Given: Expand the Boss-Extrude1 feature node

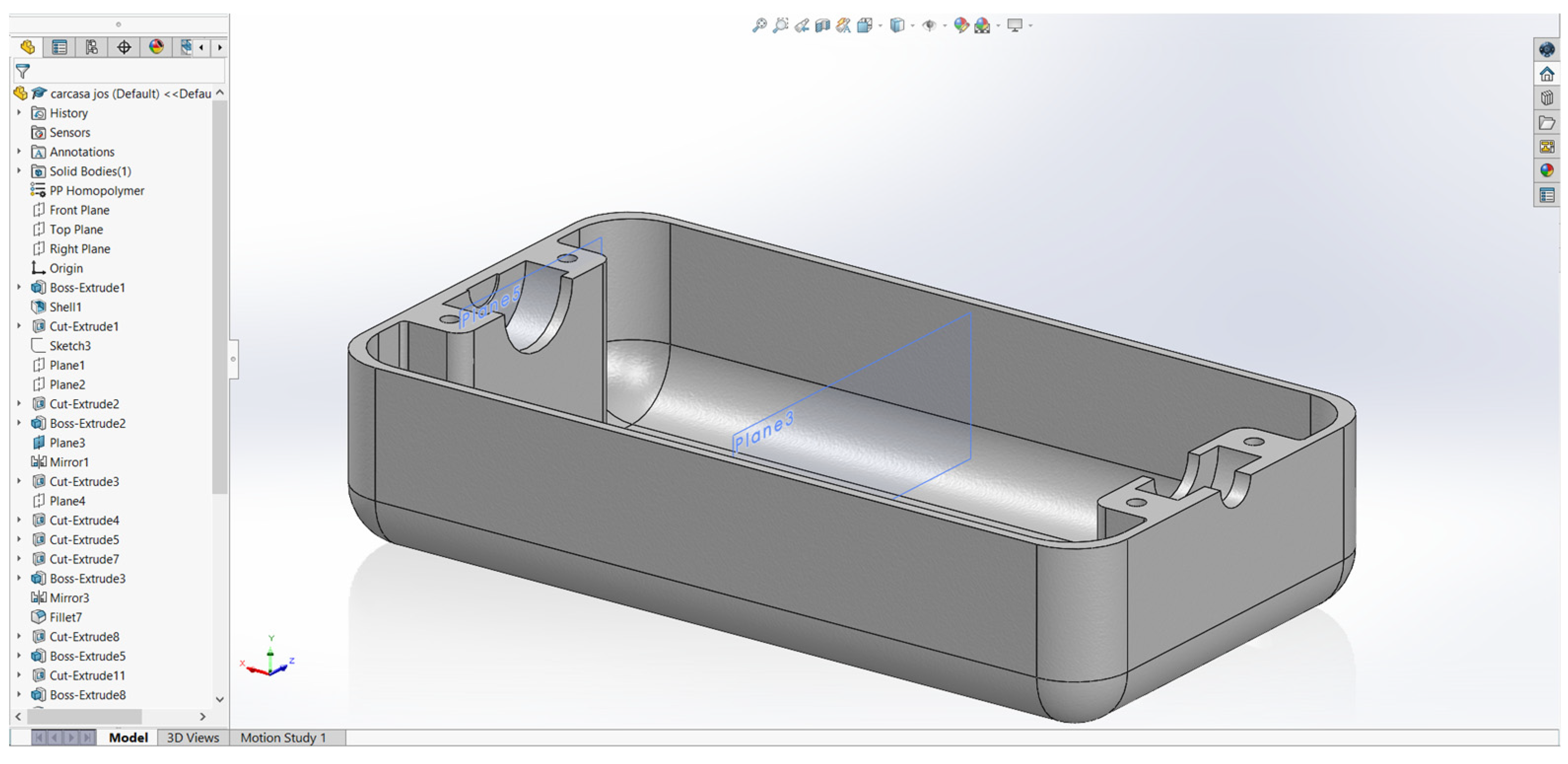Looking at the screenshot, I should pyautogui.click(x=19, y=287).
